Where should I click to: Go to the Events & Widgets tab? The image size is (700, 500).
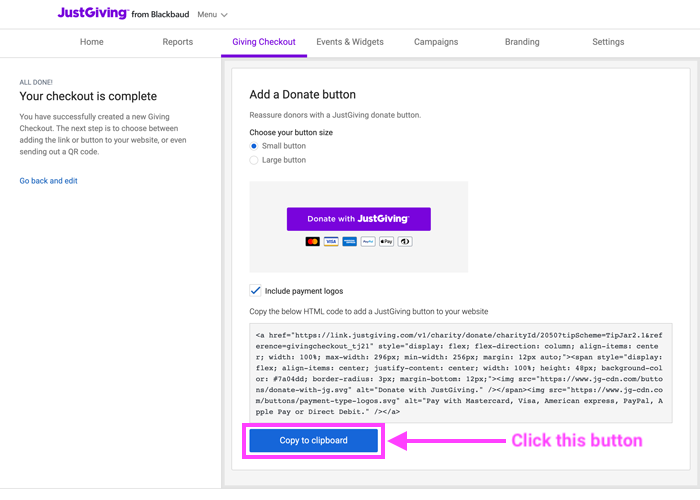350,42
